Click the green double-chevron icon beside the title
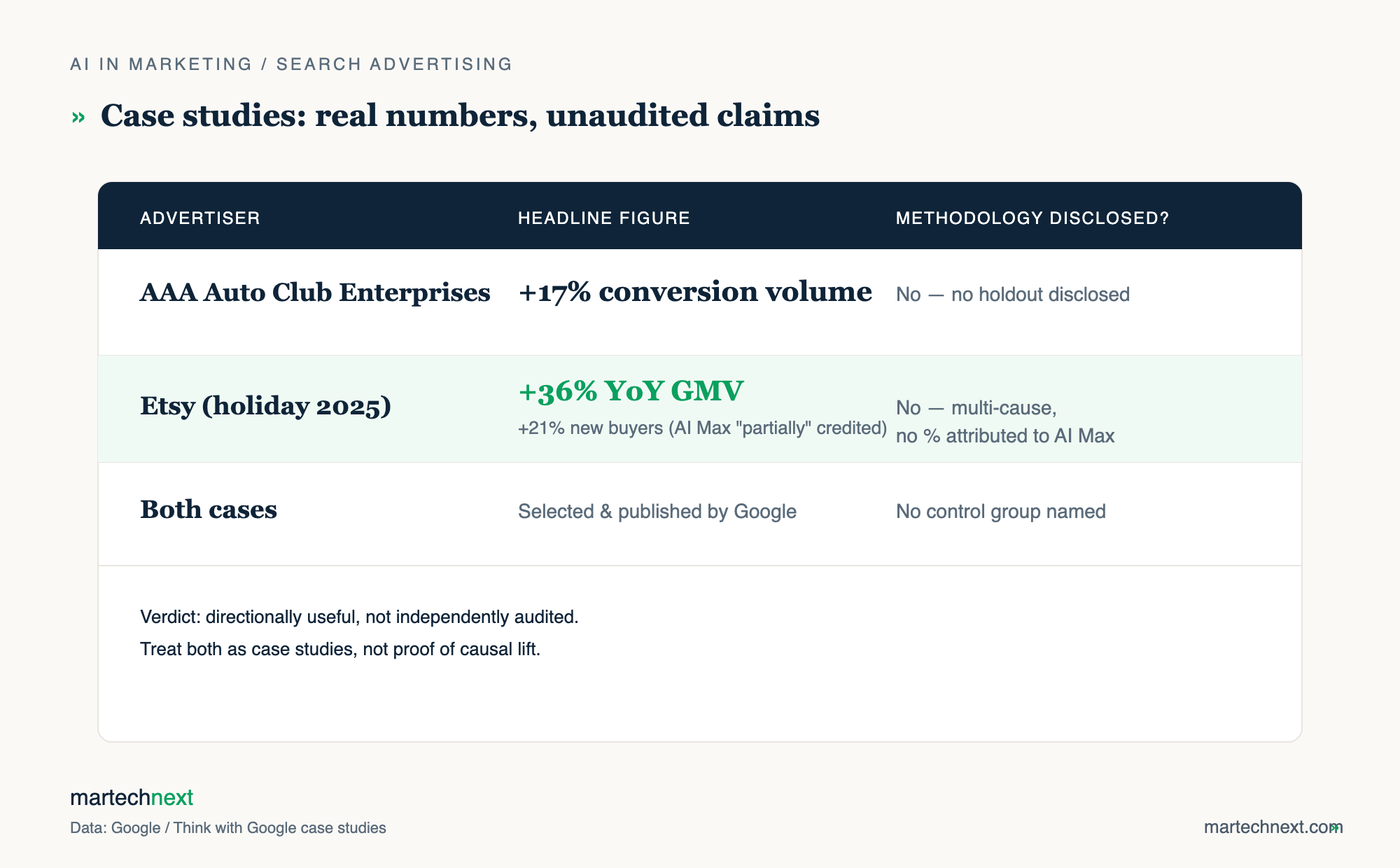The image size is (1400, 868). 78,118
